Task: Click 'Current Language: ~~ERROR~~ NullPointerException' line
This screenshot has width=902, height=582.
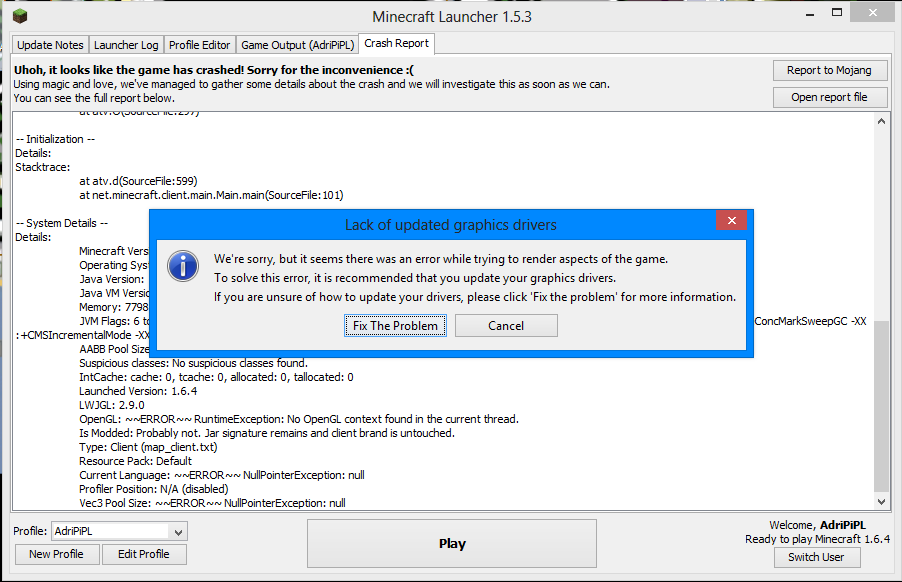Action: (x=221, y=475)
